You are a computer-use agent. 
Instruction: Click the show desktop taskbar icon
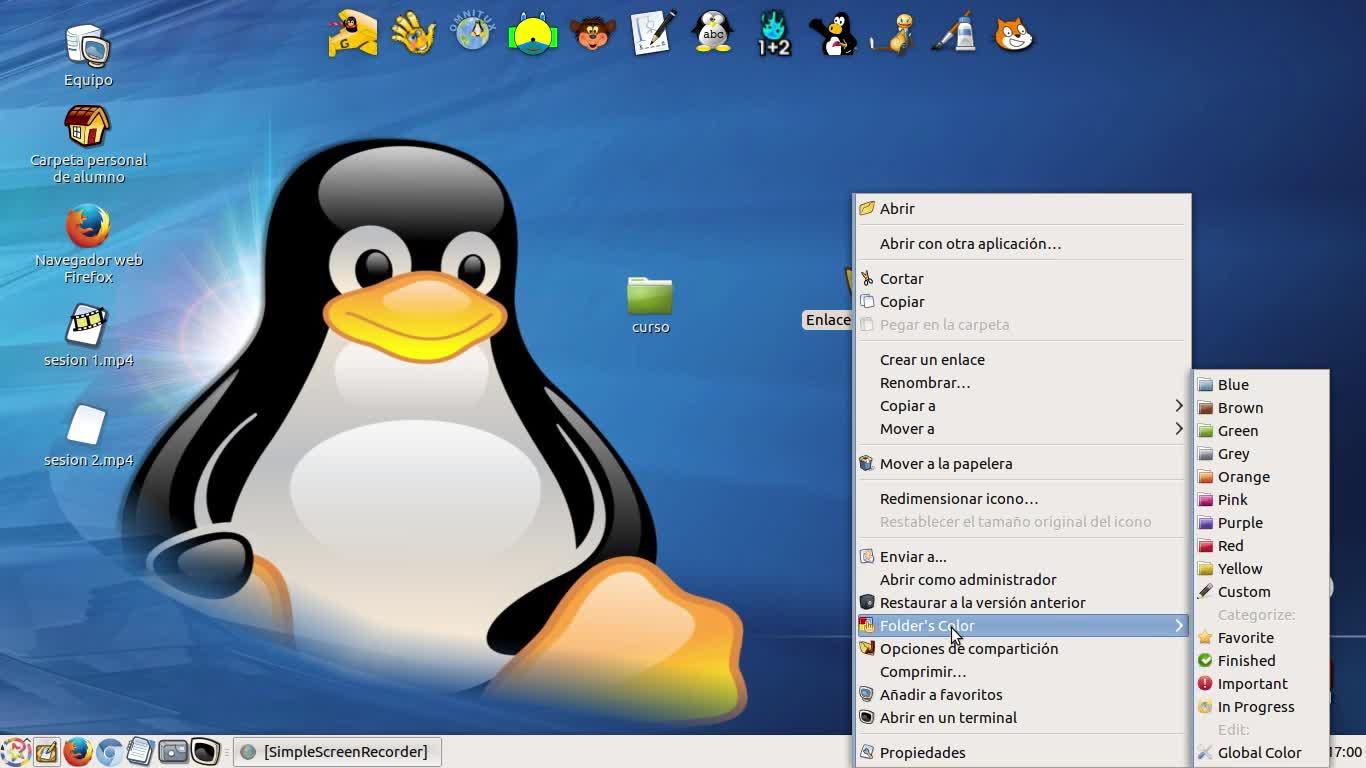(x=46, y=751)
